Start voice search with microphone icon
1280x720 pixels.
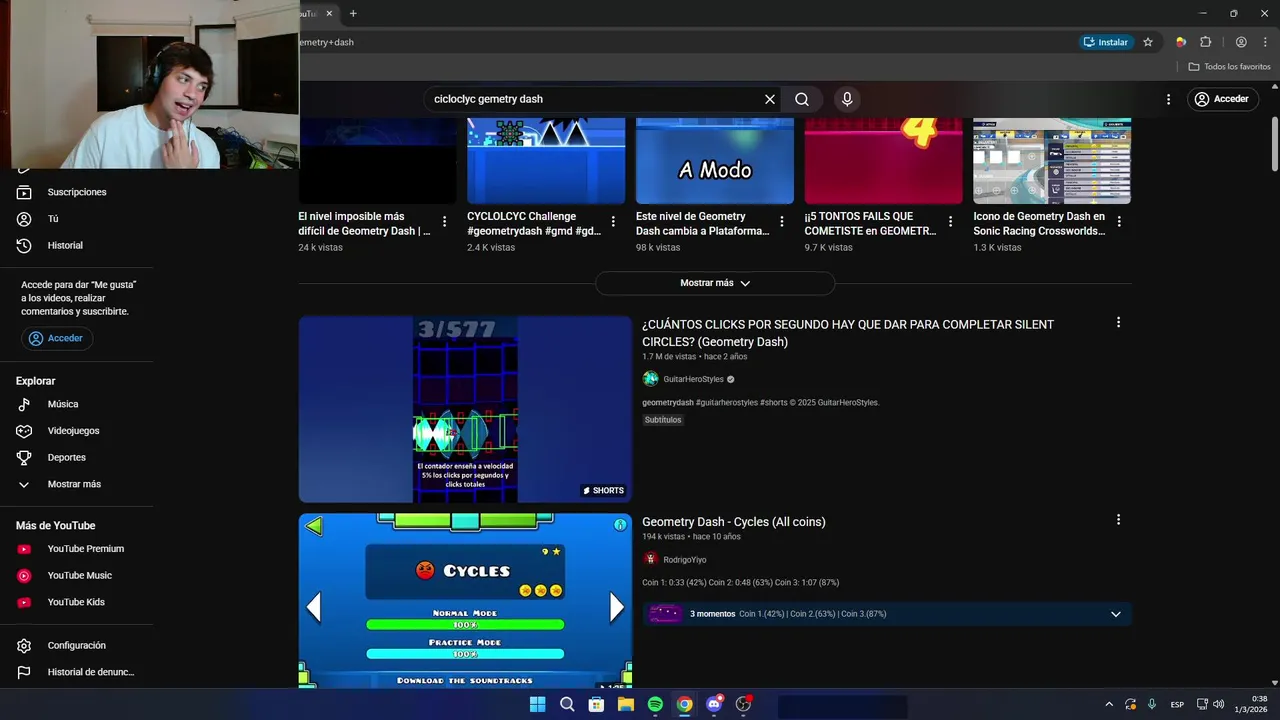point(847,99)
